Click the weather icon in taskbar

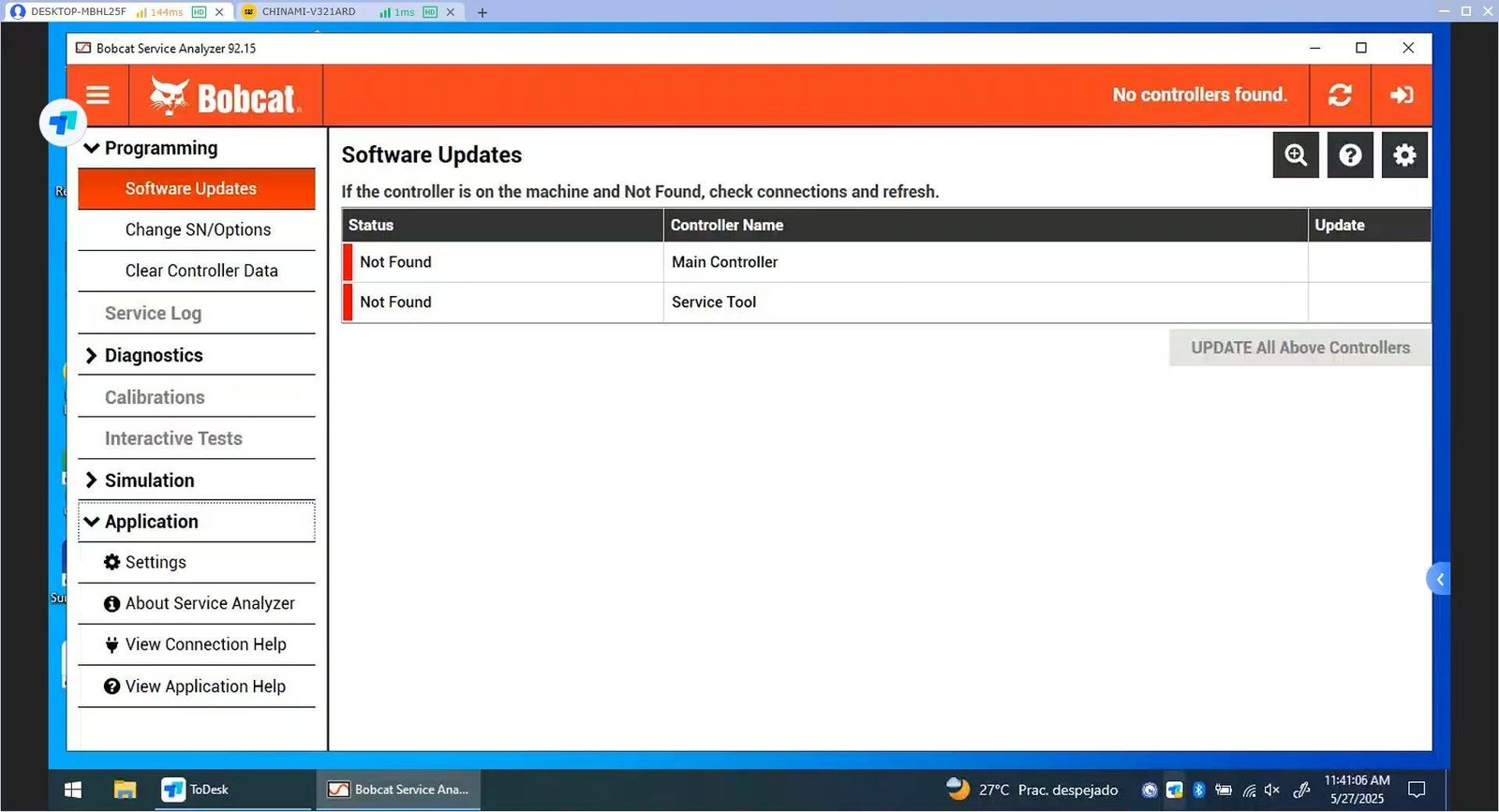[957, 789]
